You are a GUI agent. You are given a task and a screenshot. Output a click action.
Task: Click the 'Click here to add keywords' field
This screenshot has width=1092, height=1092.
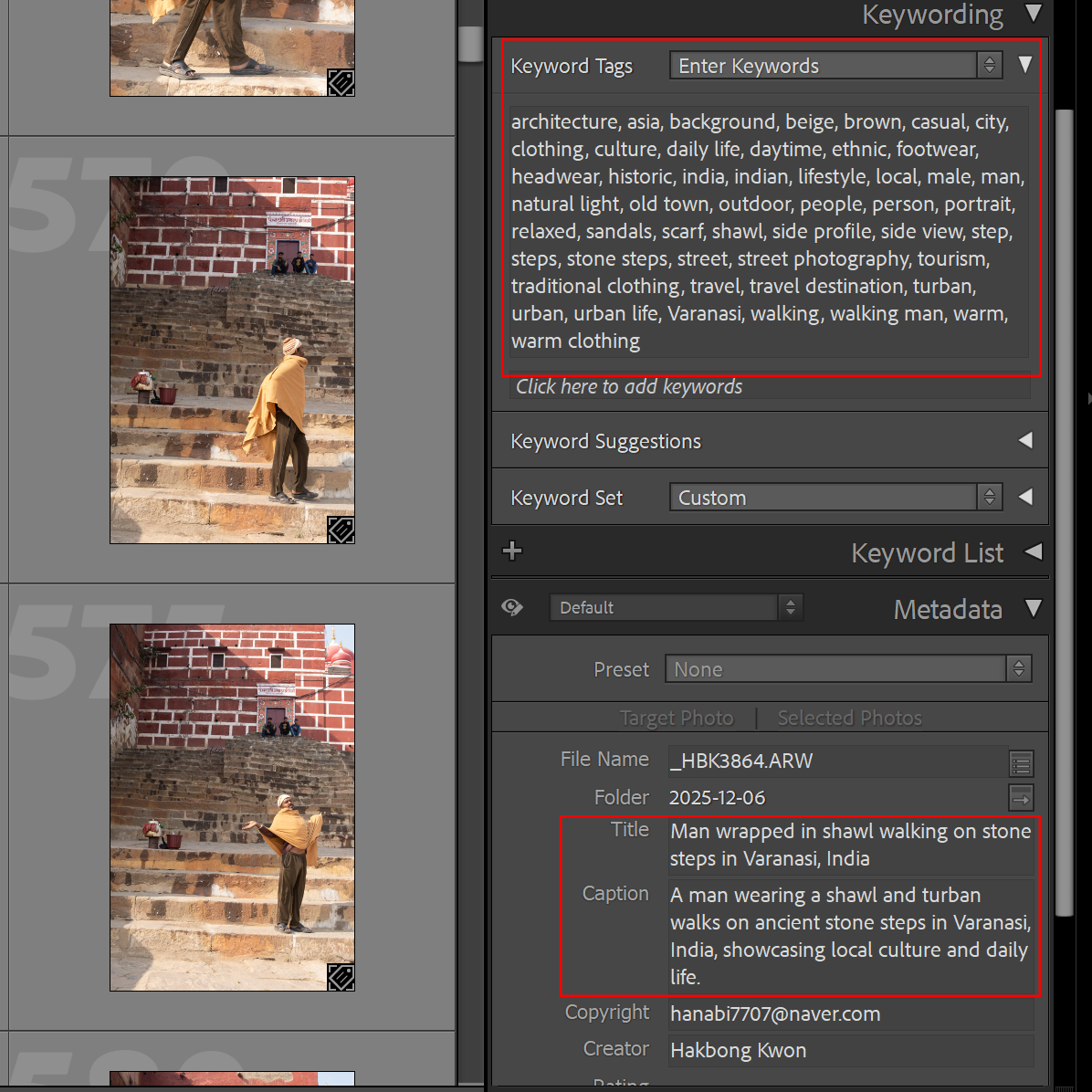click(769, 387)
